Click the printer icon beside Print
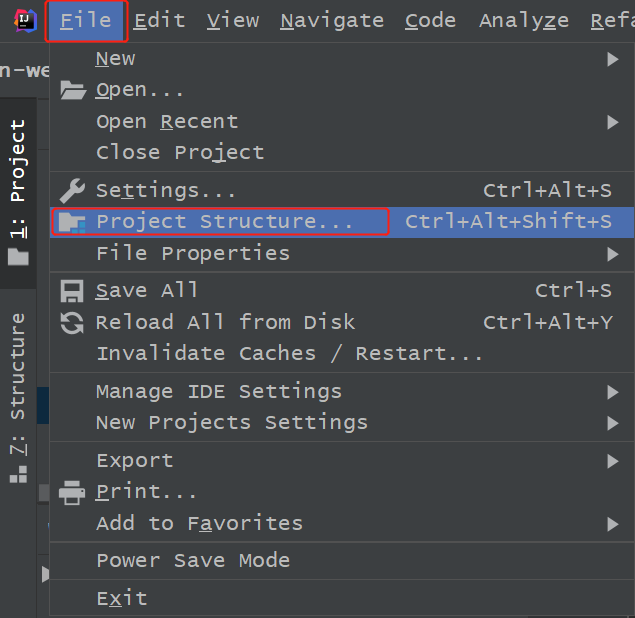Image resolution: width=635 pixels, height=618 pixels. pos(73,492)
